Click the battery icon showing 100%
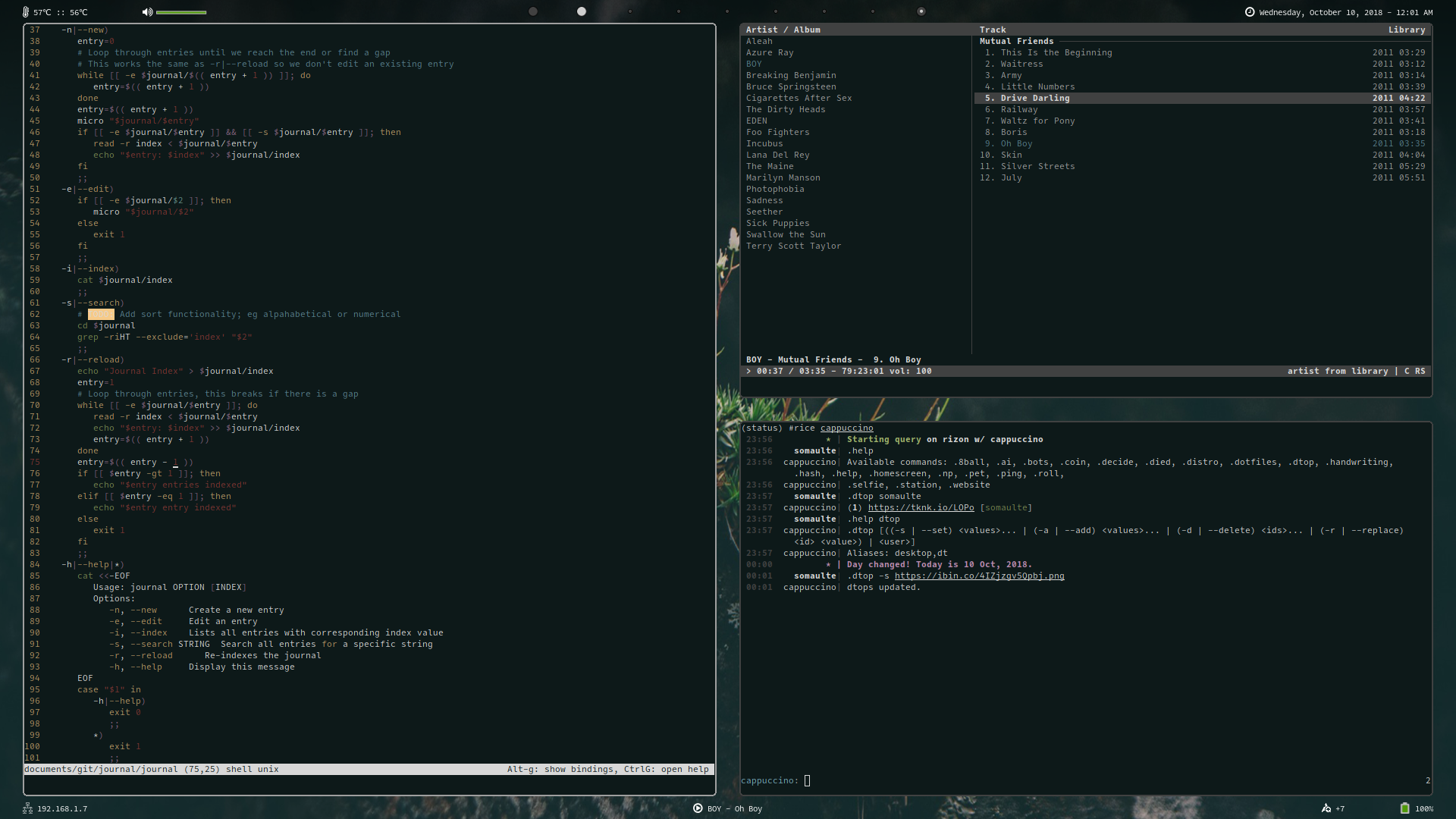1456x819 pixels. coord(1404,808)
